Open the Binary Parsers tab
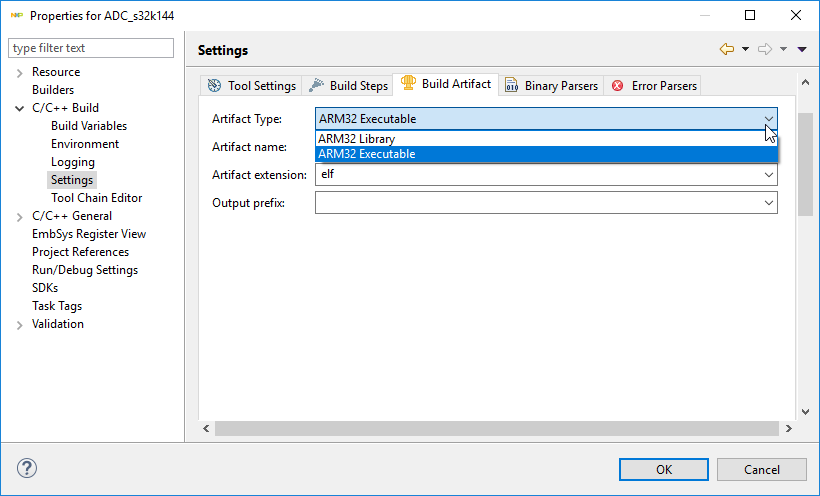 (x=551, y=86)
